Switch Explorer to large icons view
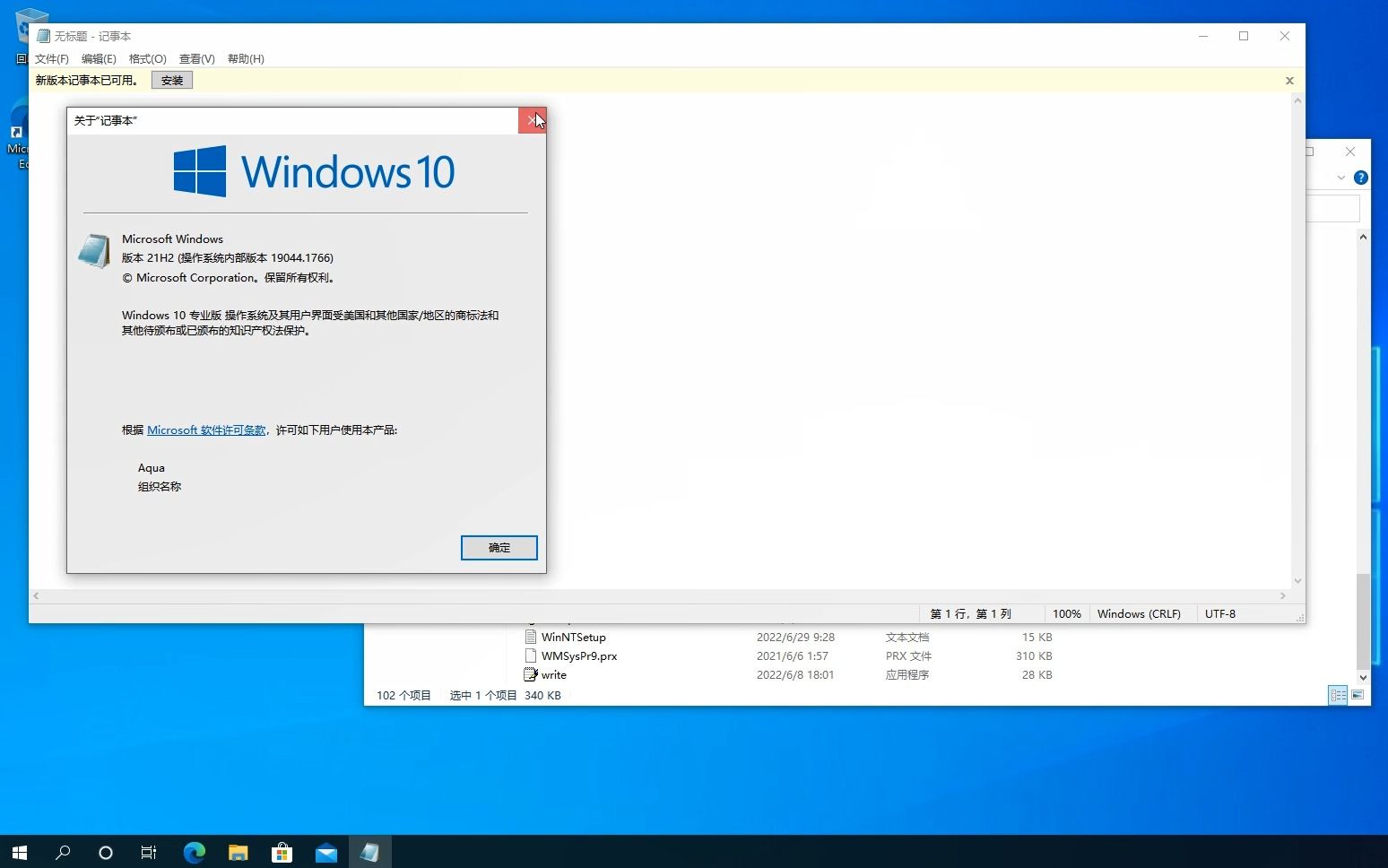1388x868 pixels. (x=1358, y=695)
